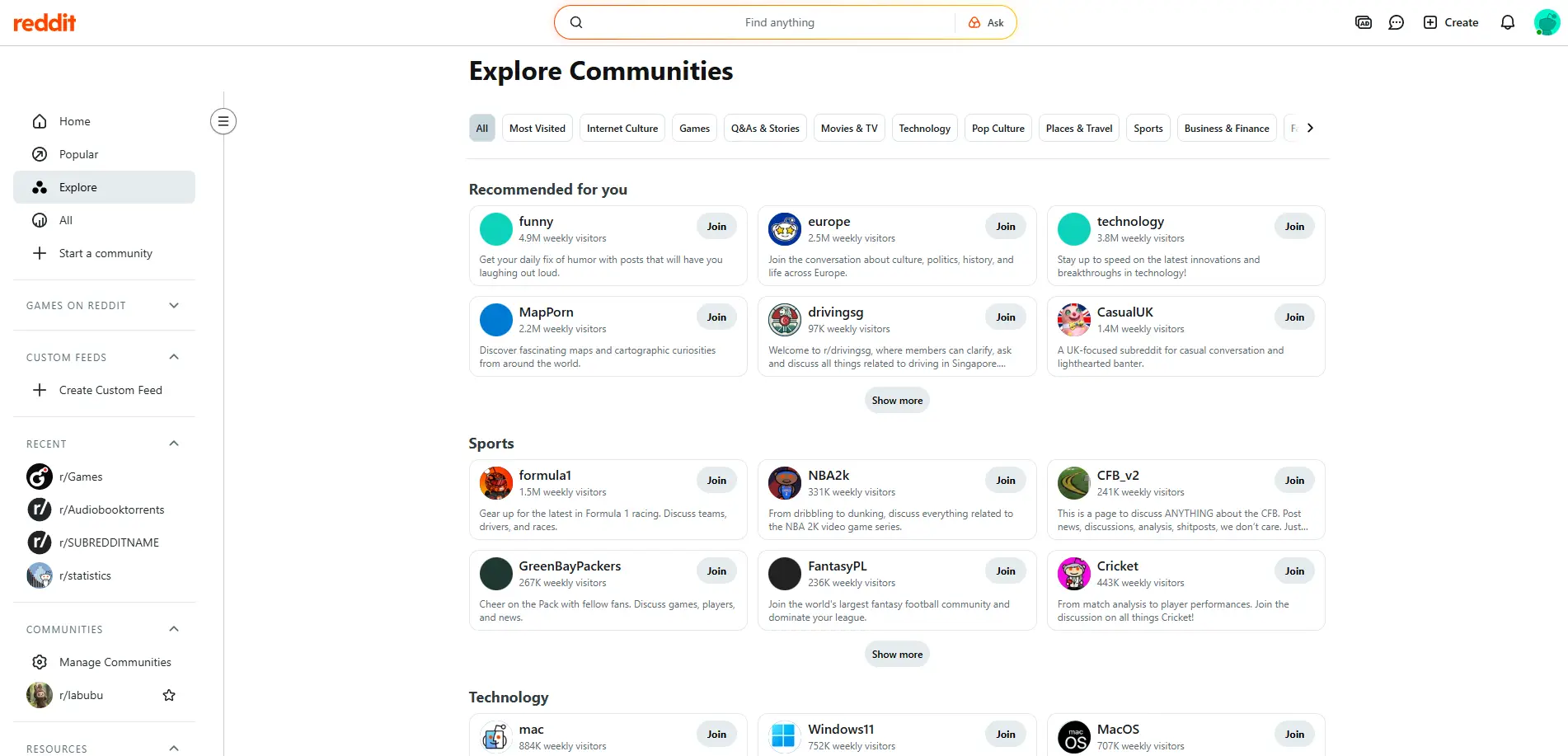This screenshot has width=1568, height=756.
Task: Expand the Games on Reddit section
Action: 174,306
